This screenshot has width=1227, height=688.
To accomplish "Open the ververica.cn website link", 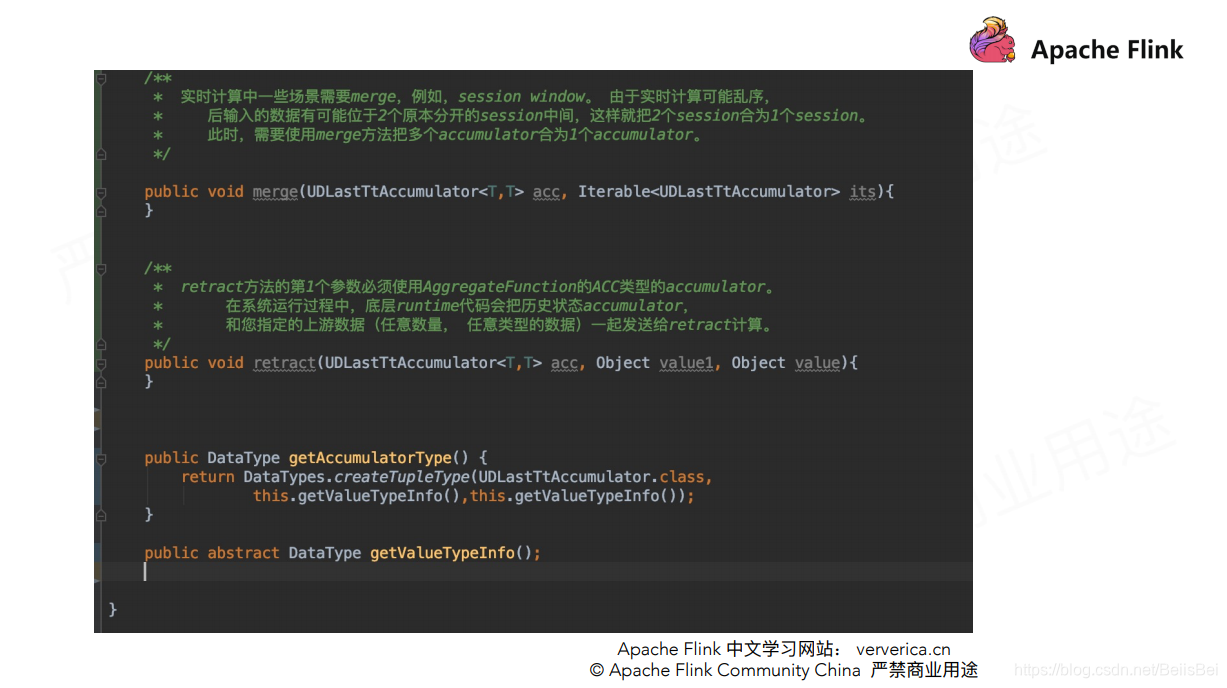I will (903, 649).
